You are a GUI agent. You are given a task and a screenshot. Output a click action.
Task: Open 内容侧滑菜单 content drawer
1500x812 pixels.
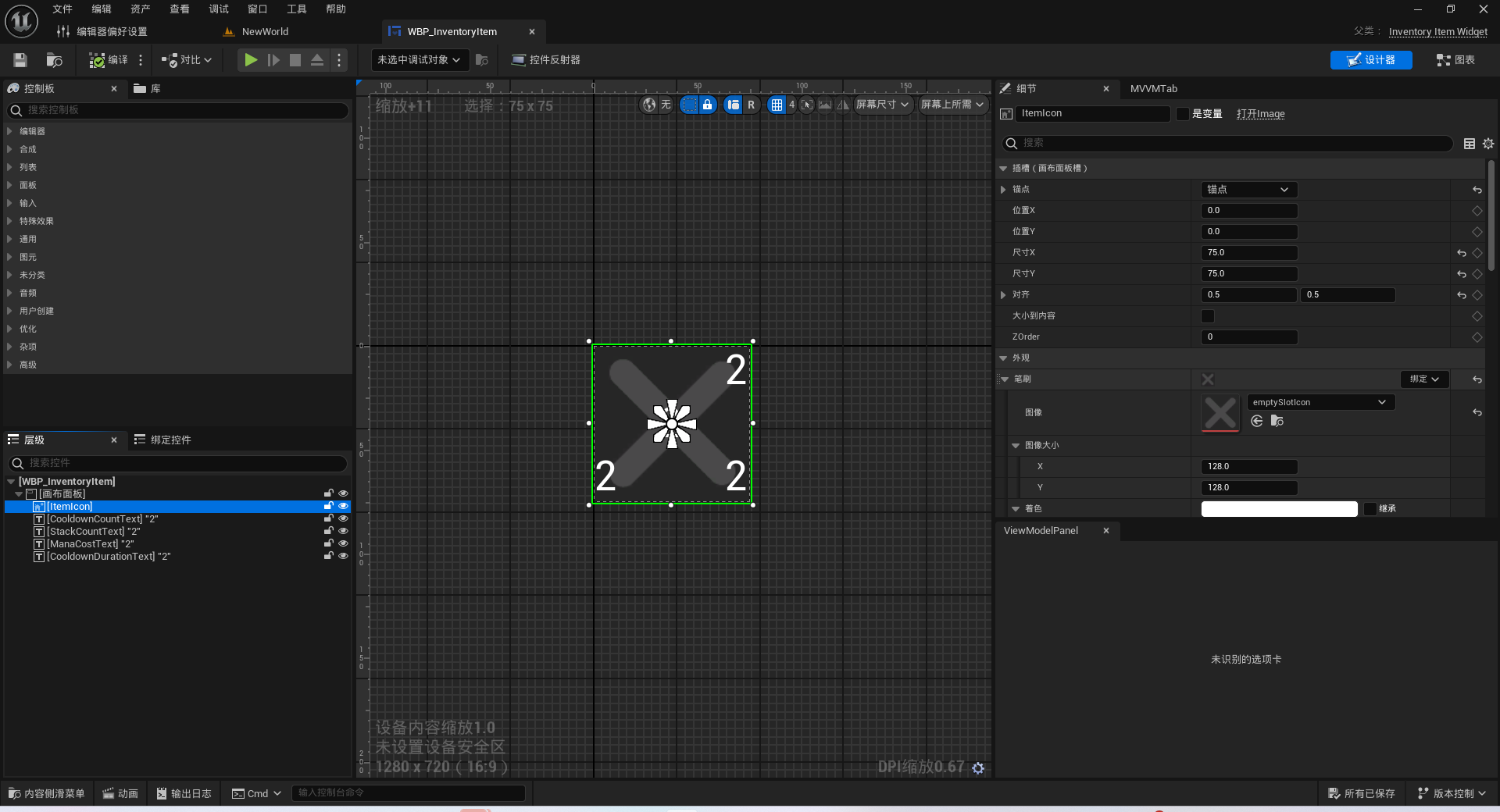click(47, 793)
